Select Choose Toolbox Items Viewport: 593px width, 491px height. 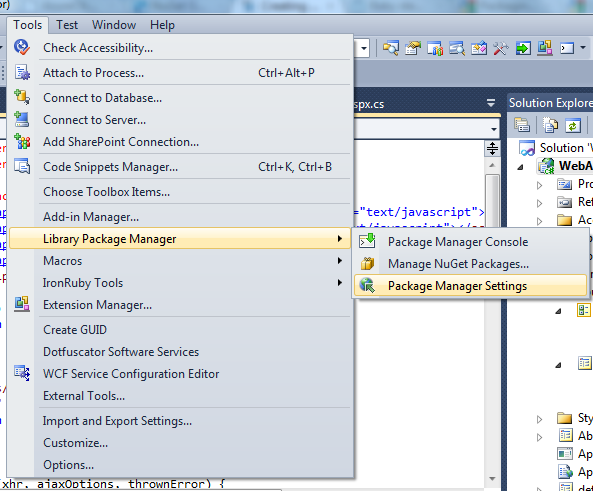tap(180, 192)
